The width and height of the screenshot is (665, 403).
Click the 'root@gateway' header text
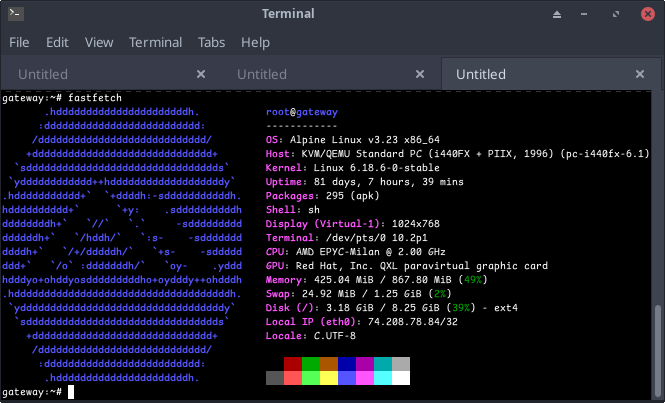tap(302, 112)
